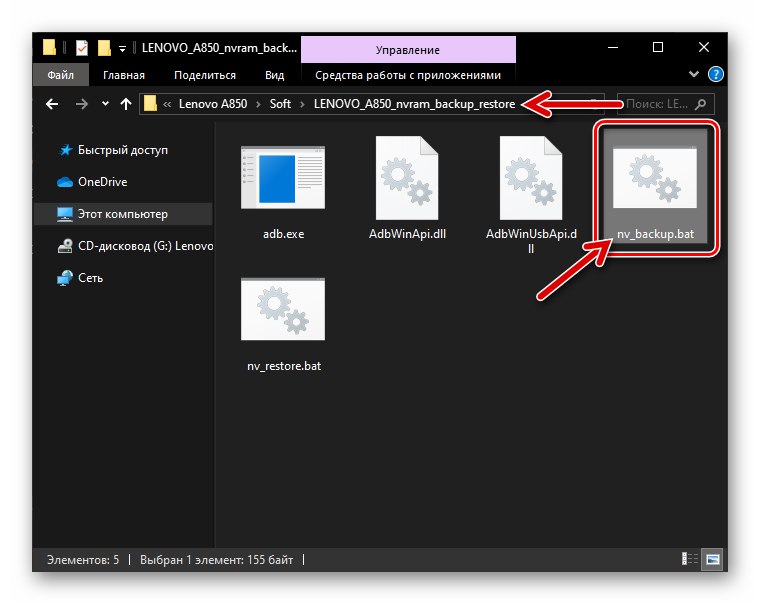Select the AdbWinUsbApi.dll file icon

531,178
